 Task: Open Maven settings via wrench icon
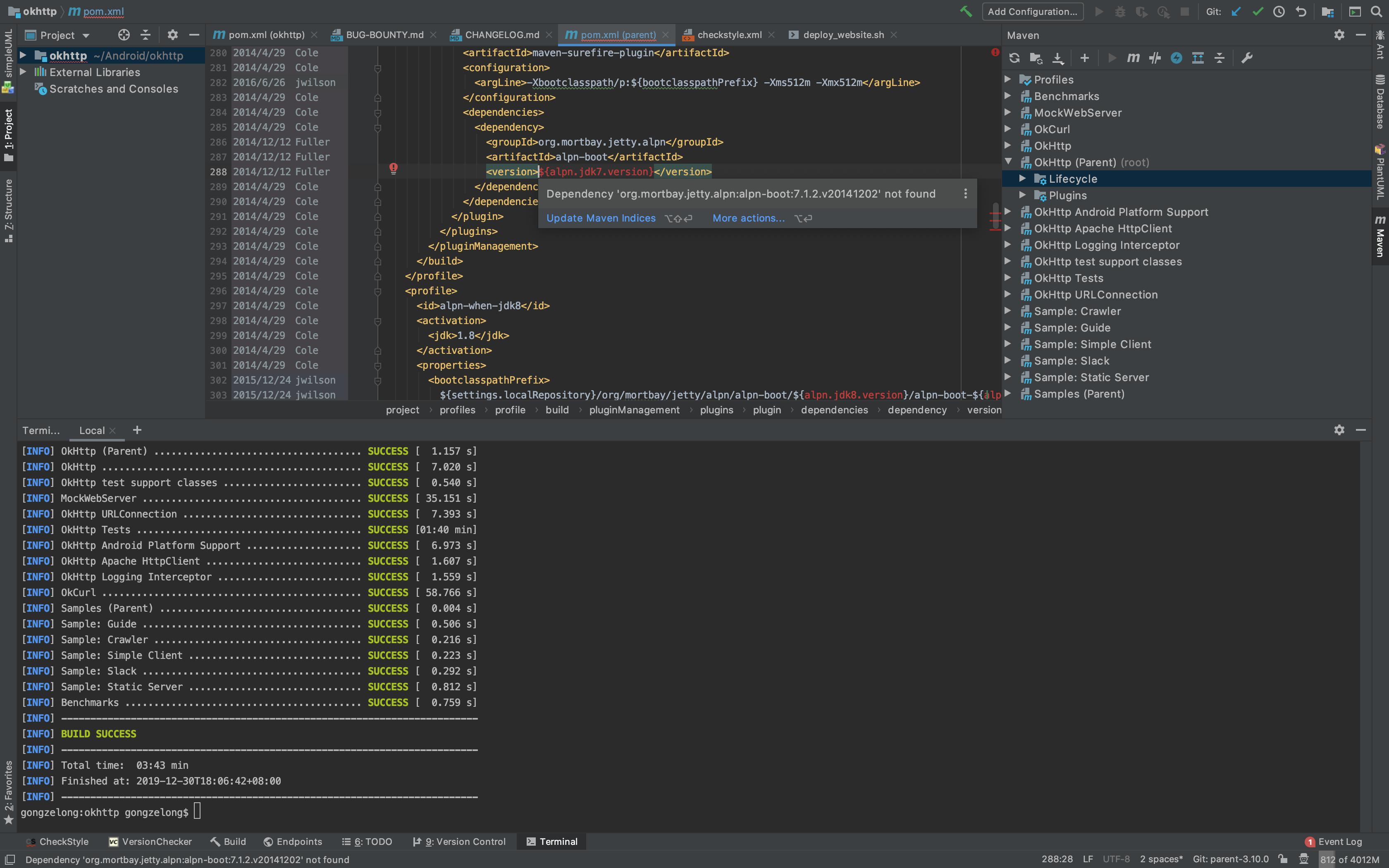point(1247,57)
